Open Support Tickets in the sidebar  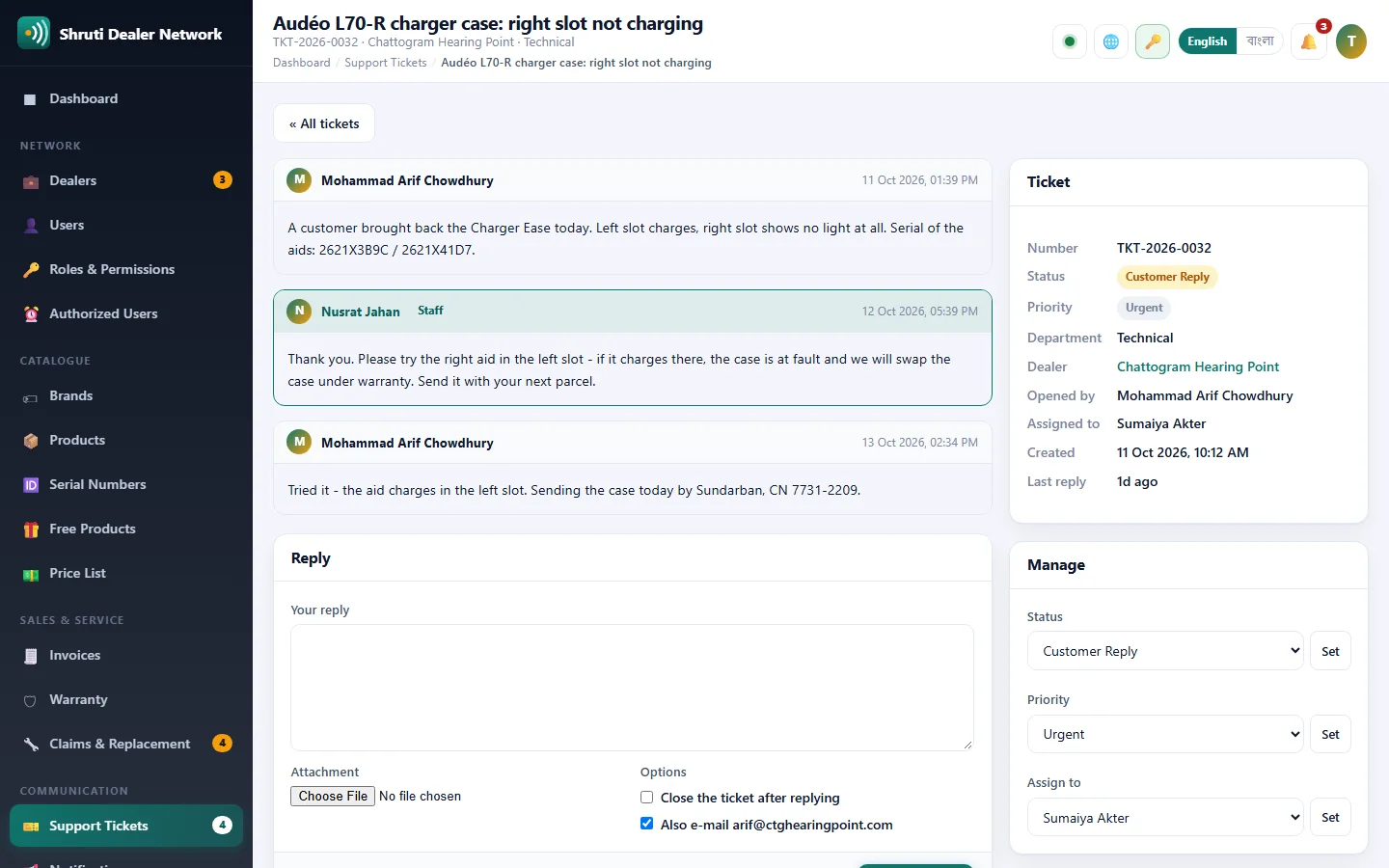(x=126, y=826)
